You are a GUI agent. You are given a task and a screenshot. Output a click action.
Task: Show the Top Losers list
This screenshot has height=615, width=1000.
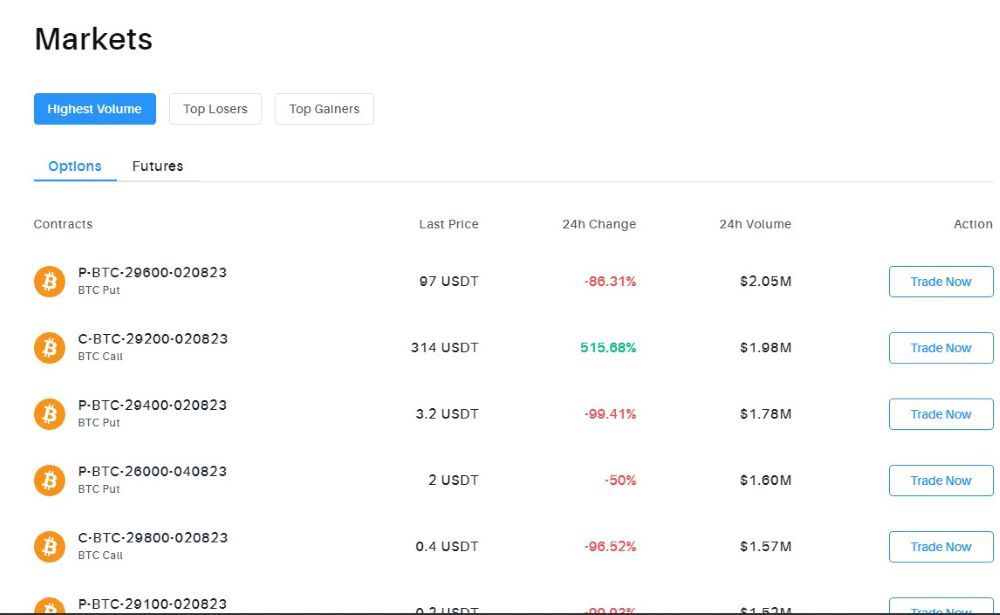point(215,109)
